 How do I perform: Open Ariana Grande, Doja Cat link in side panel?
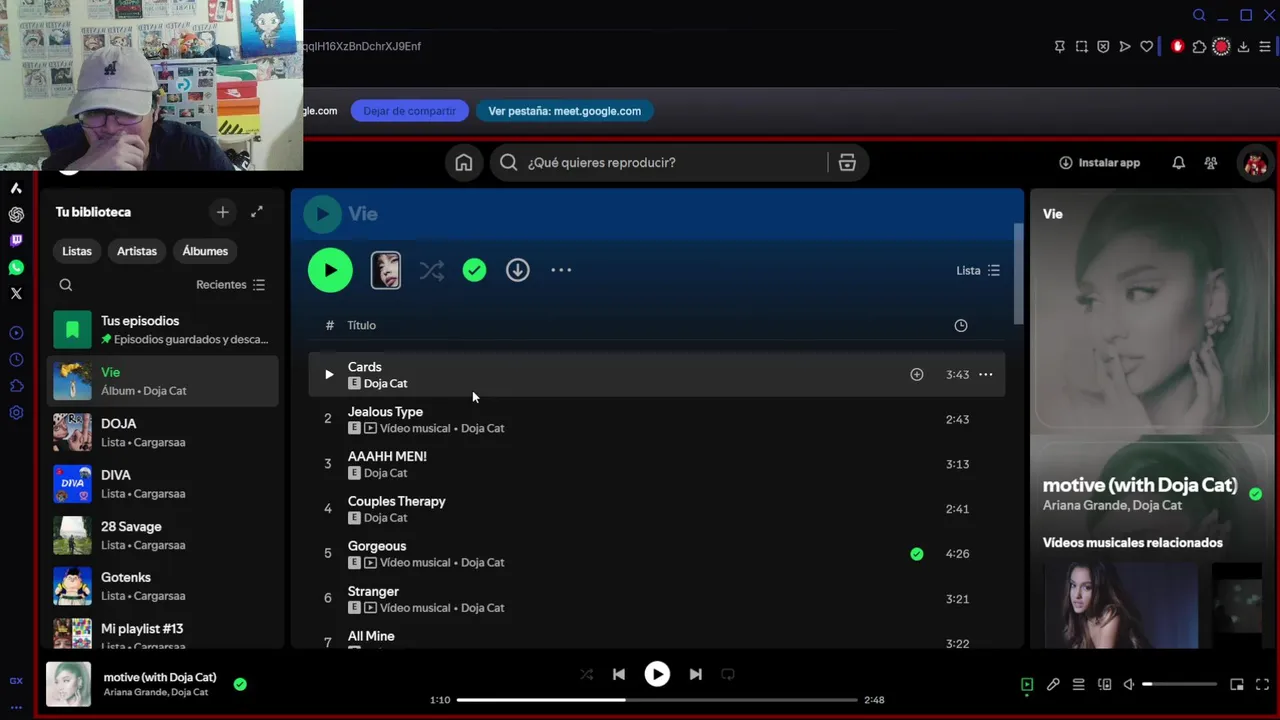[x=1112, y=506]
